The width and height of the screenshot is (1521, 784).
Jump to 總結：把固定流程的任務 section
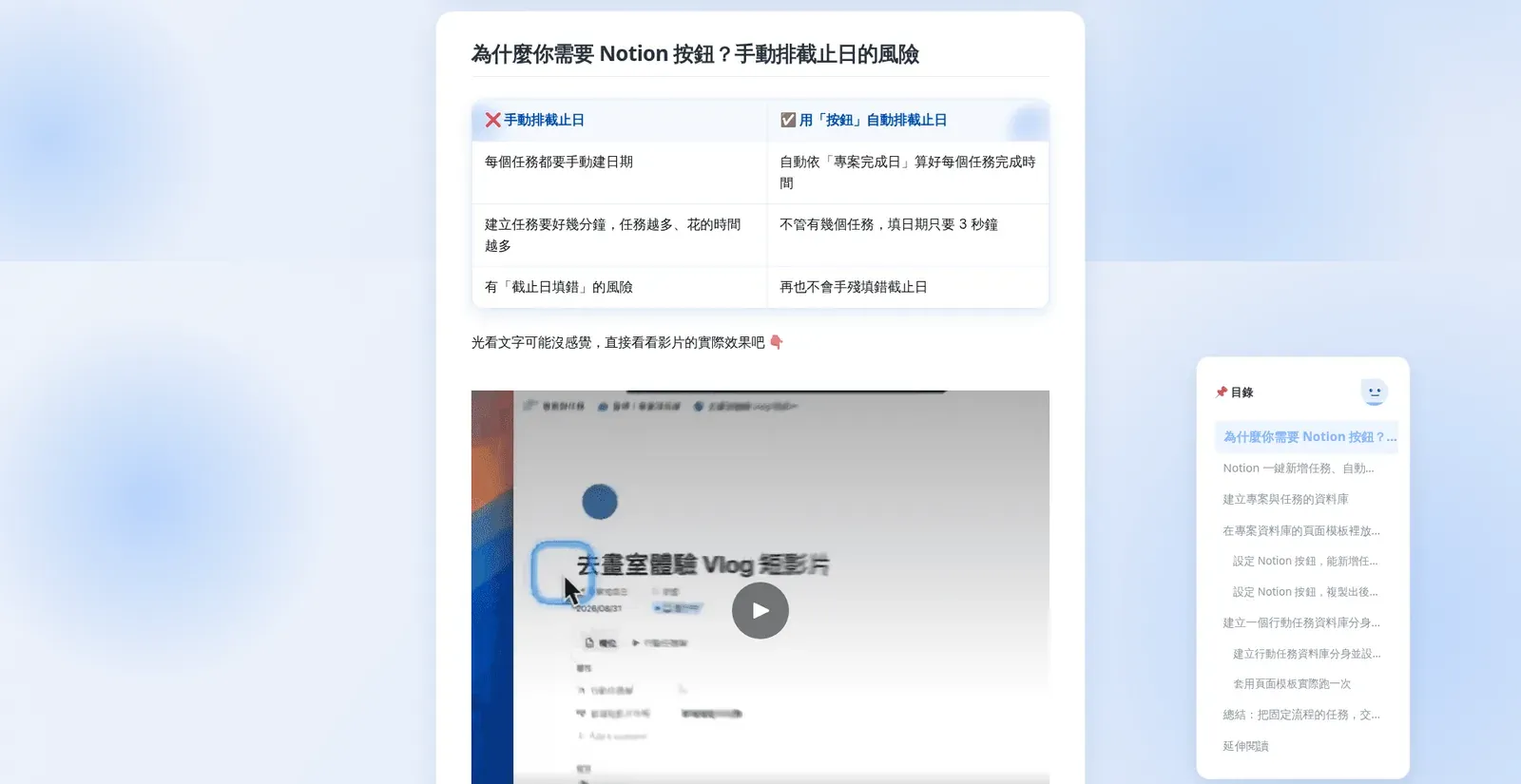tap(1300, 715)
